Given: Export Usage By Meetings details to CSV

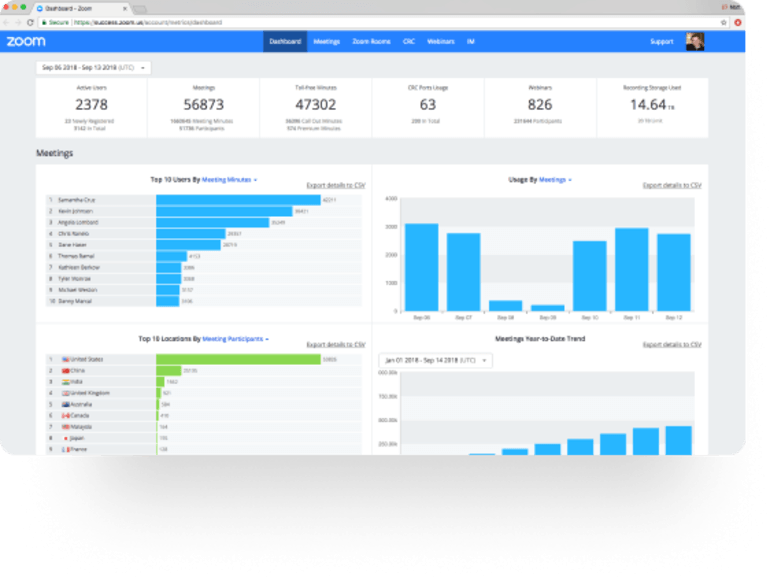Looking at the screenshot, I should pyautogui.click(x=672, y=185).
